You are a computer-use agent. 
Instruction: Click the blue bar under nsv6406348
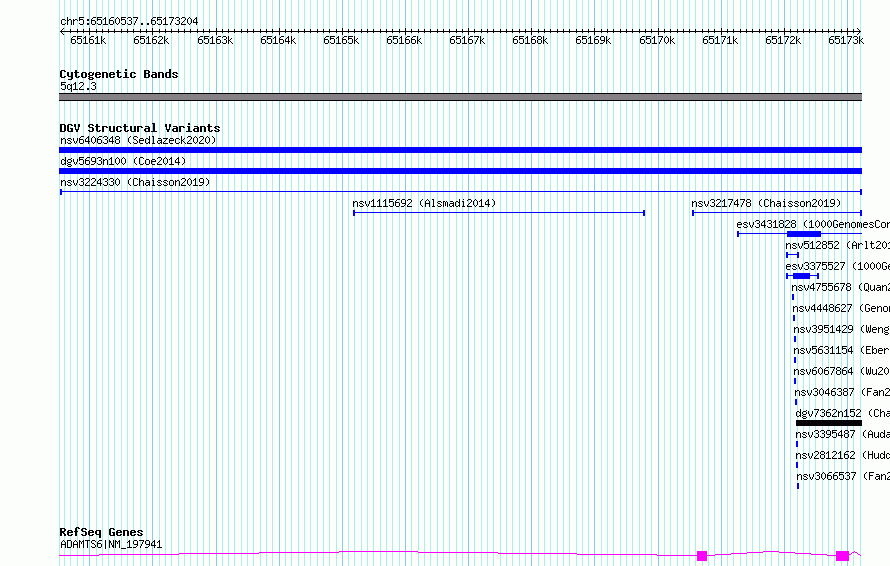click(x=460, y=150)
